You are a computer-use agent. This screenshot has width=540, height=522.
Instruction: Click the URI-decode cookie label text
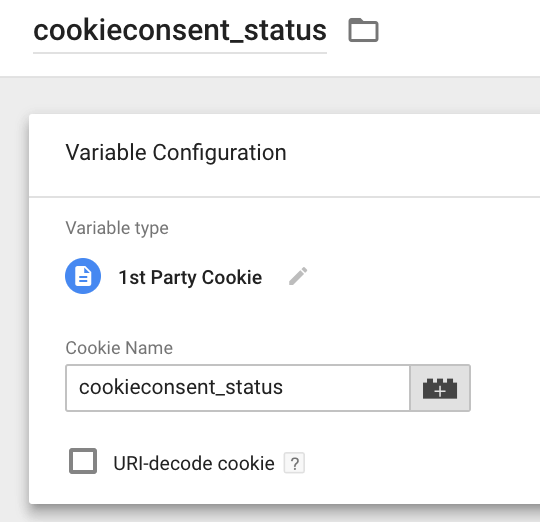(x=194, y=463)
